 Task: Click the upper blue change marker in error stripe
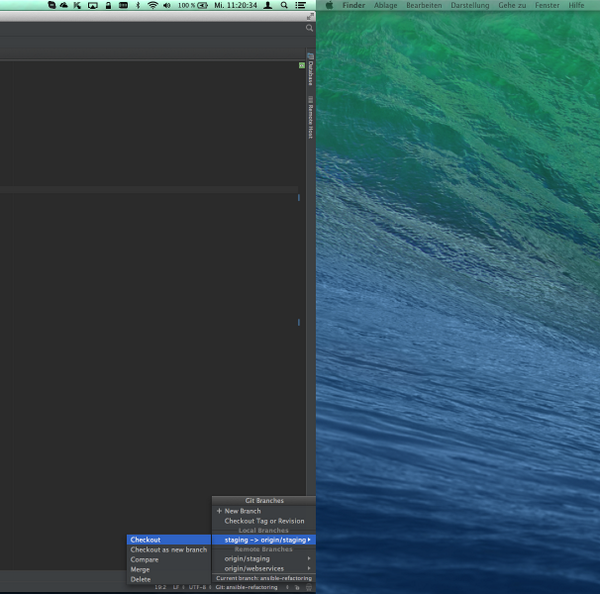tap(299, 197)
